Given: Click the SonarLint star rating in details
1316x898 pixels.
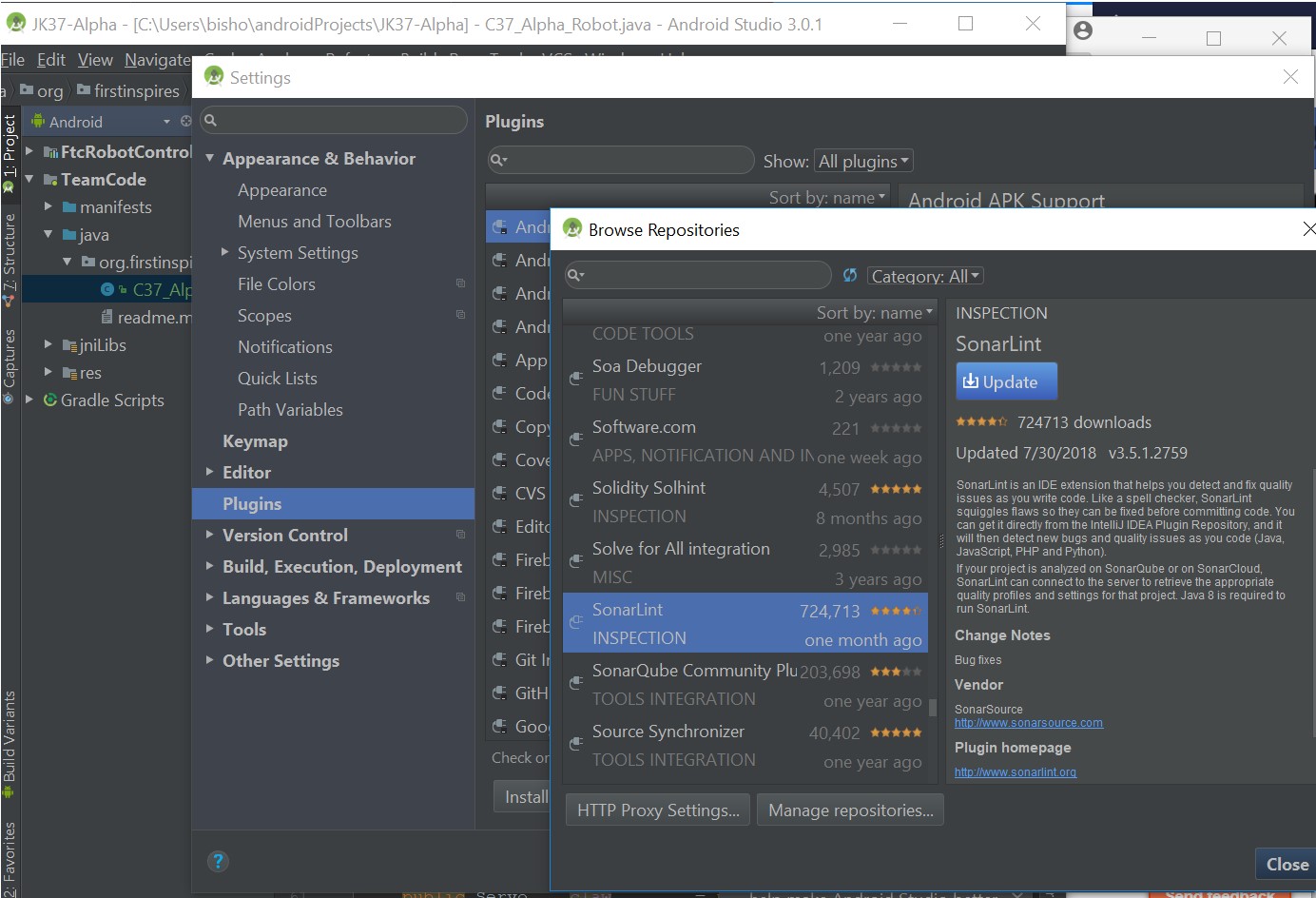Looking at the screenshot, I should pos(981,421).
